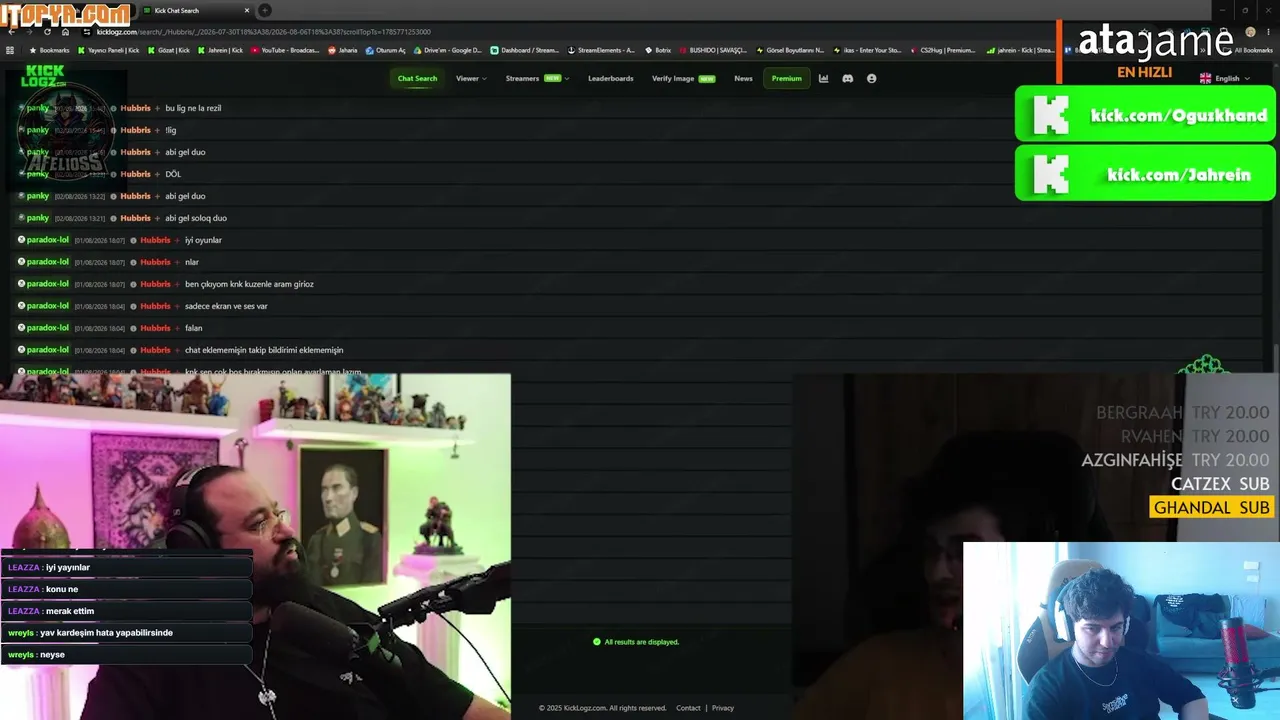
Task: Click the '© 2025 KickLogz.com' copyright text
Action: point(602,708)
